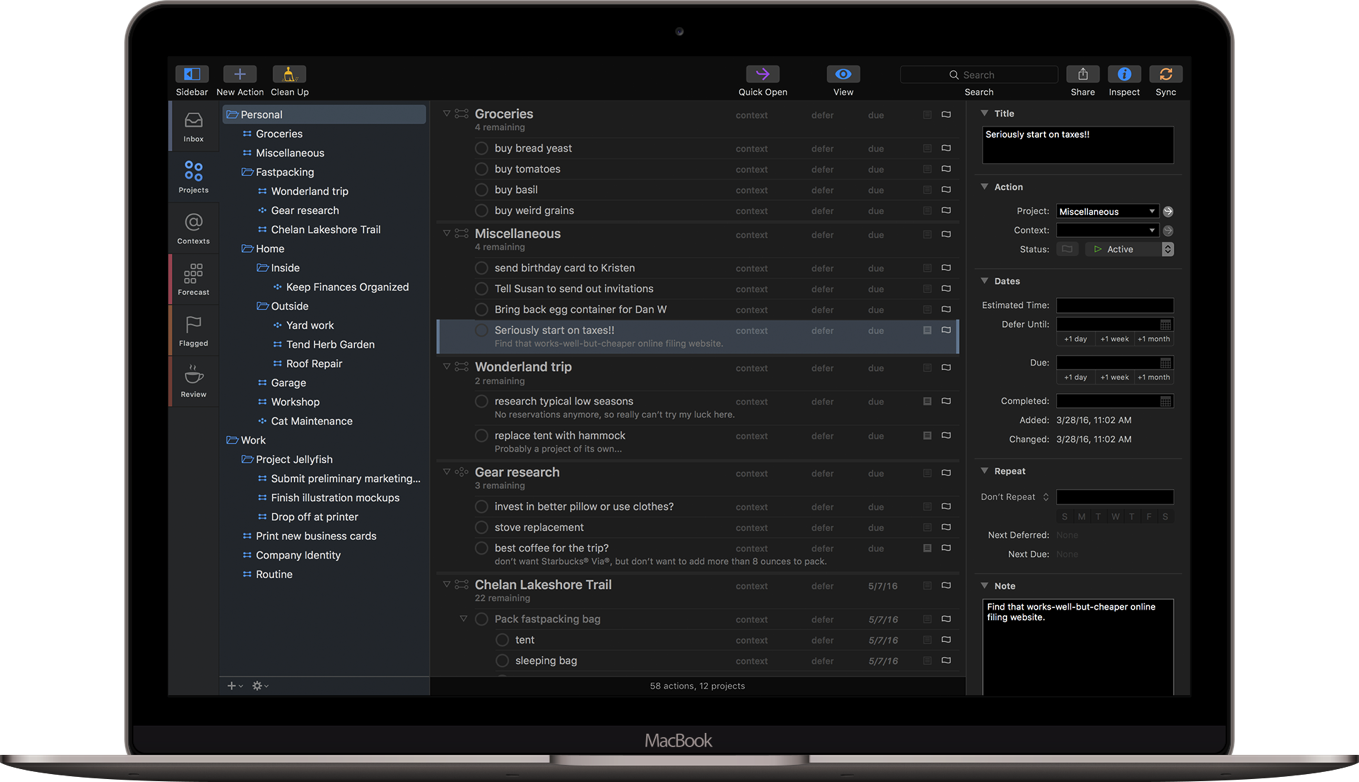Viewport: 1359px width, 782px height.
Task: Click the Estimated Time field
Action: 1115,306
